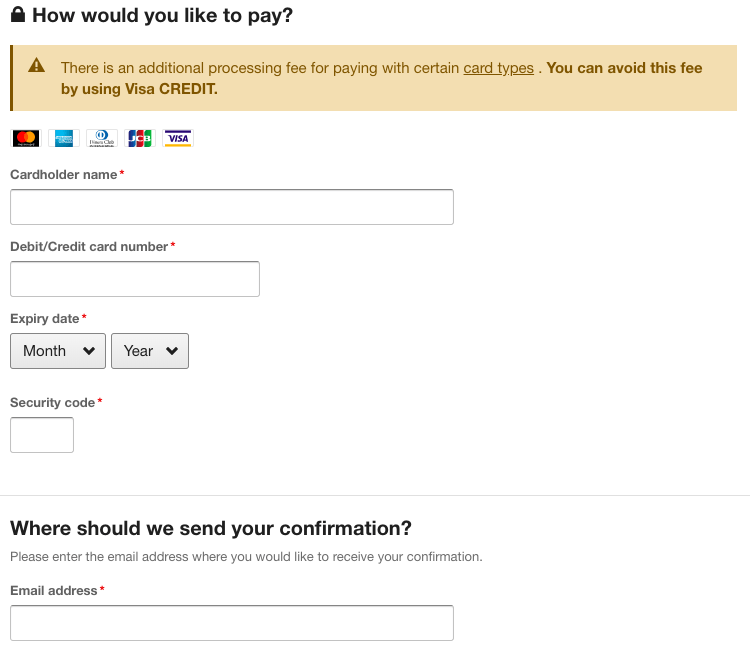Open the Year expiry dropdown
The width and height of the screenshot is (750, 657).
pyautogui.click(x=150, y=351)
